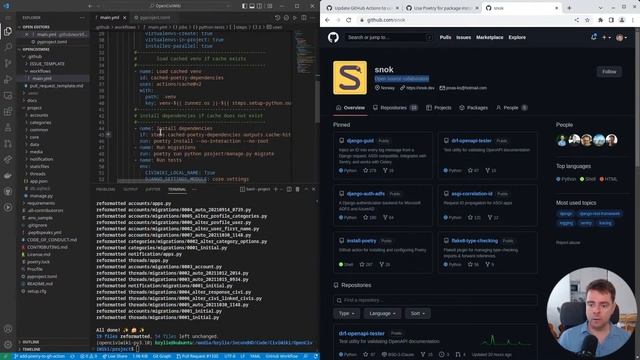
Task: Open manage.py in Explorer tree
Action: 41,196
